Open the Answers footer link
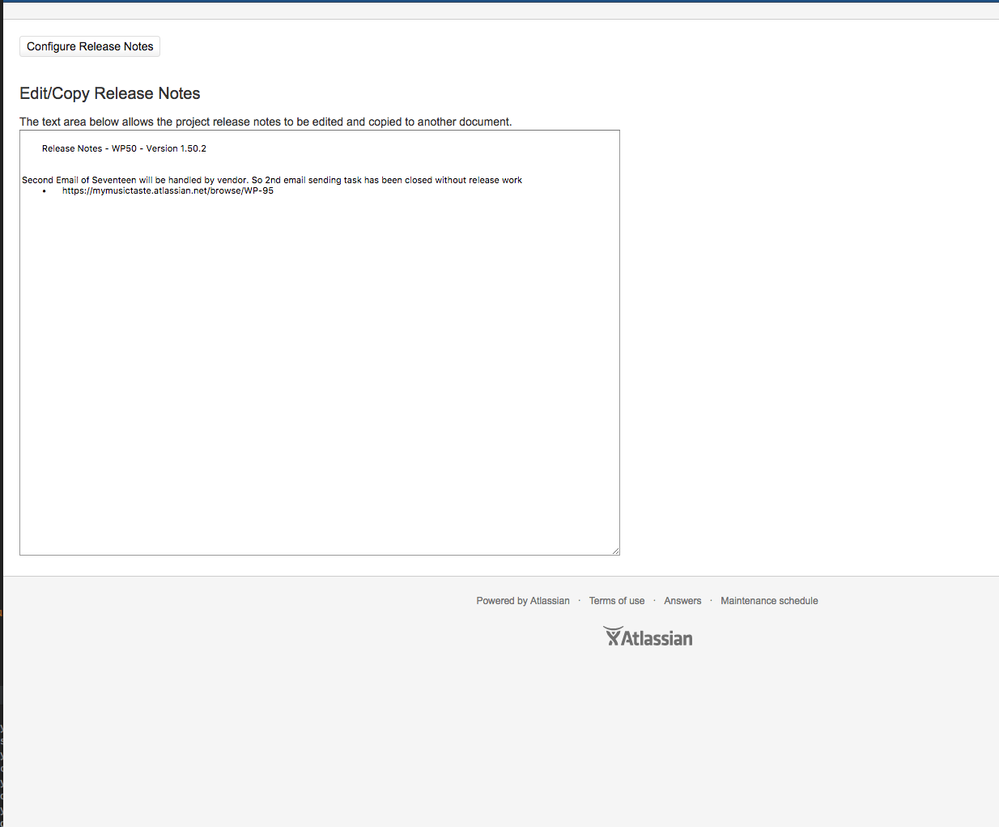999x827 pixels. point(682,601)
